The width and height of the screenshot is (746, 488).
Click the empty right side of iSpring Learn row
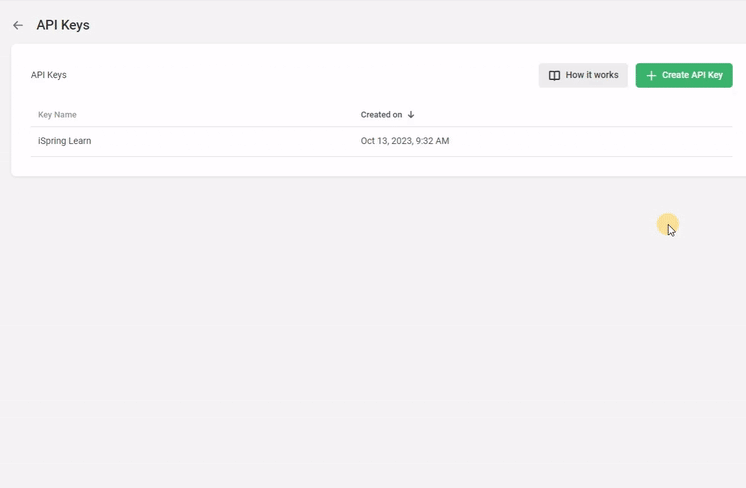600,141
